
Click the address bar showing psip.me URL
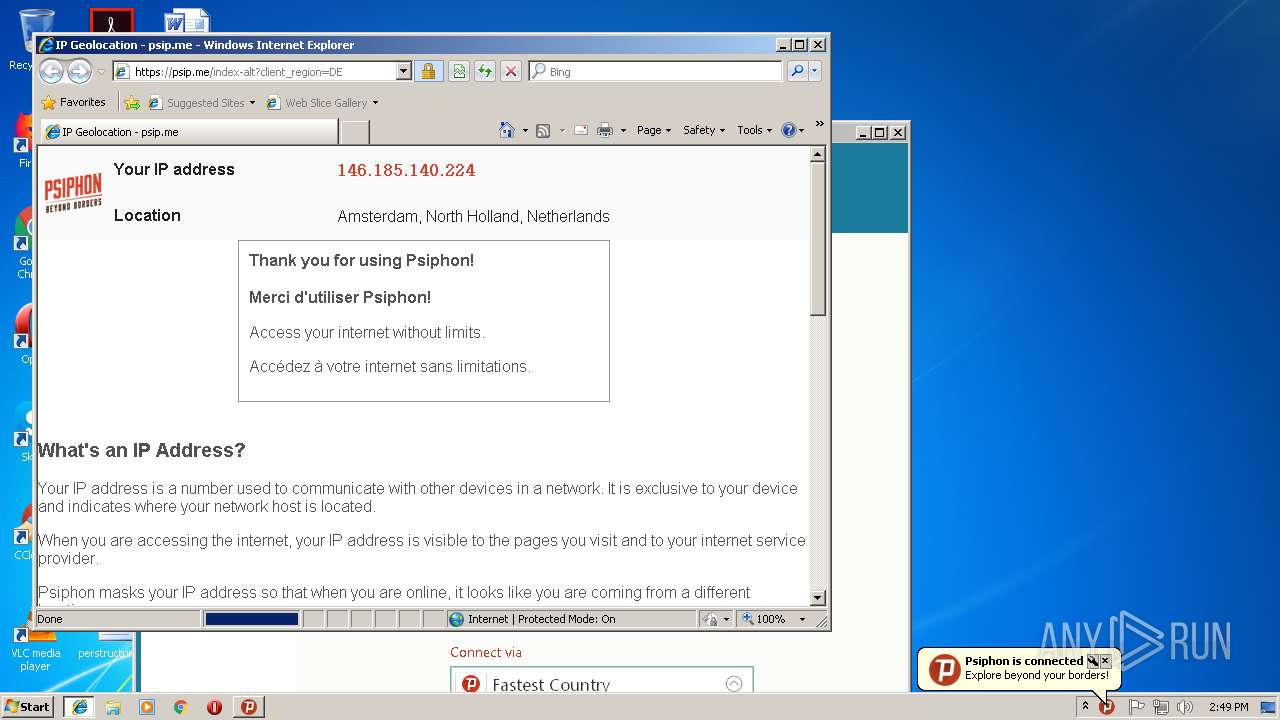(254, 71)
